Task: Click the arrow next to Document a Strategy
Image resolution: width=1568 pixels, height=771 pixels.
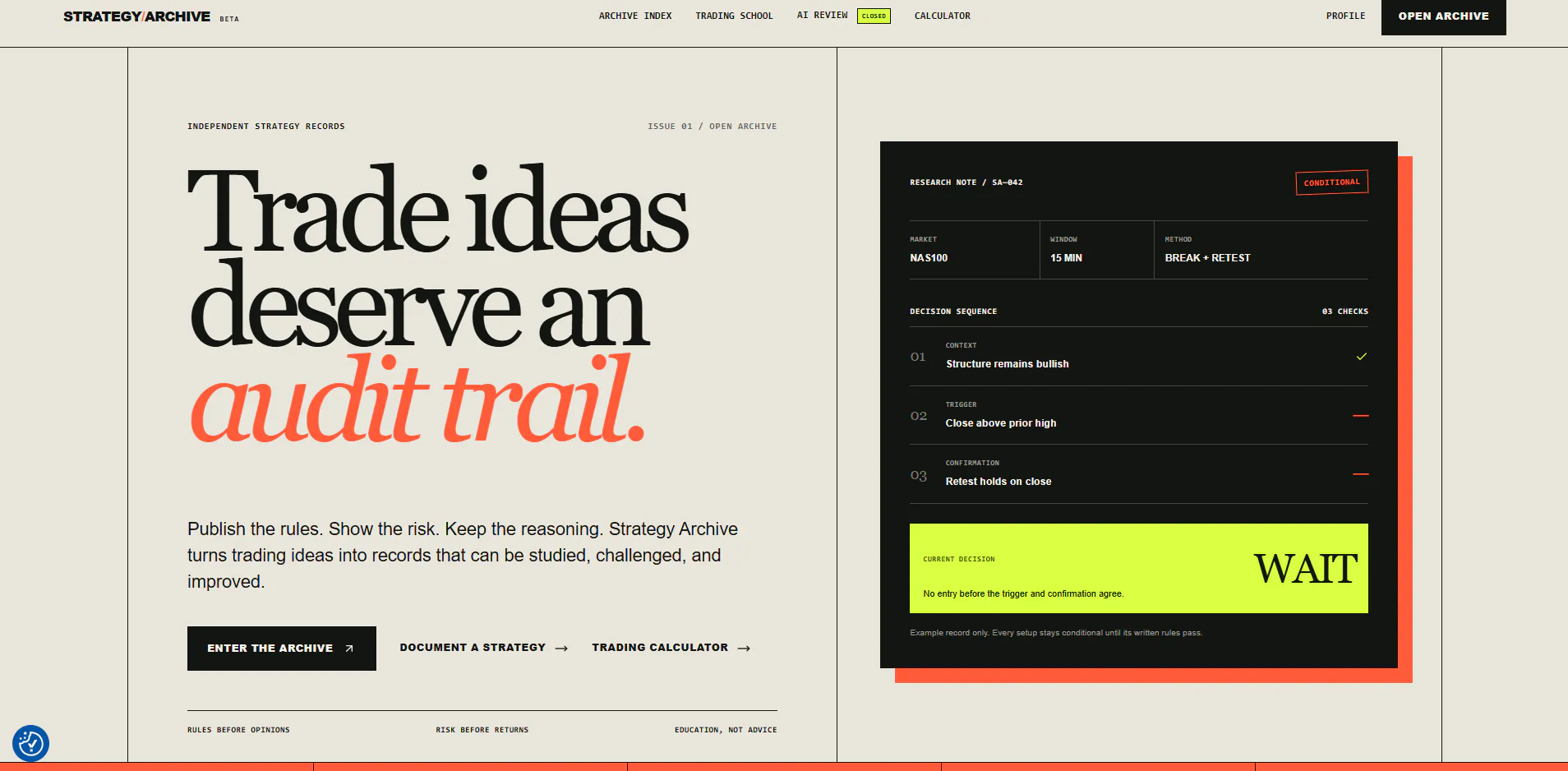Action: pyautogui.click(x=561, y=649)
